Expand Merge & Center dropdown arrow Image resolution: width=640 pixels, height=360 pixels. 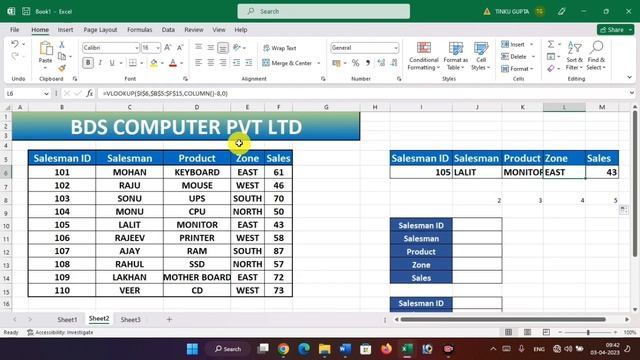[319, 63]
